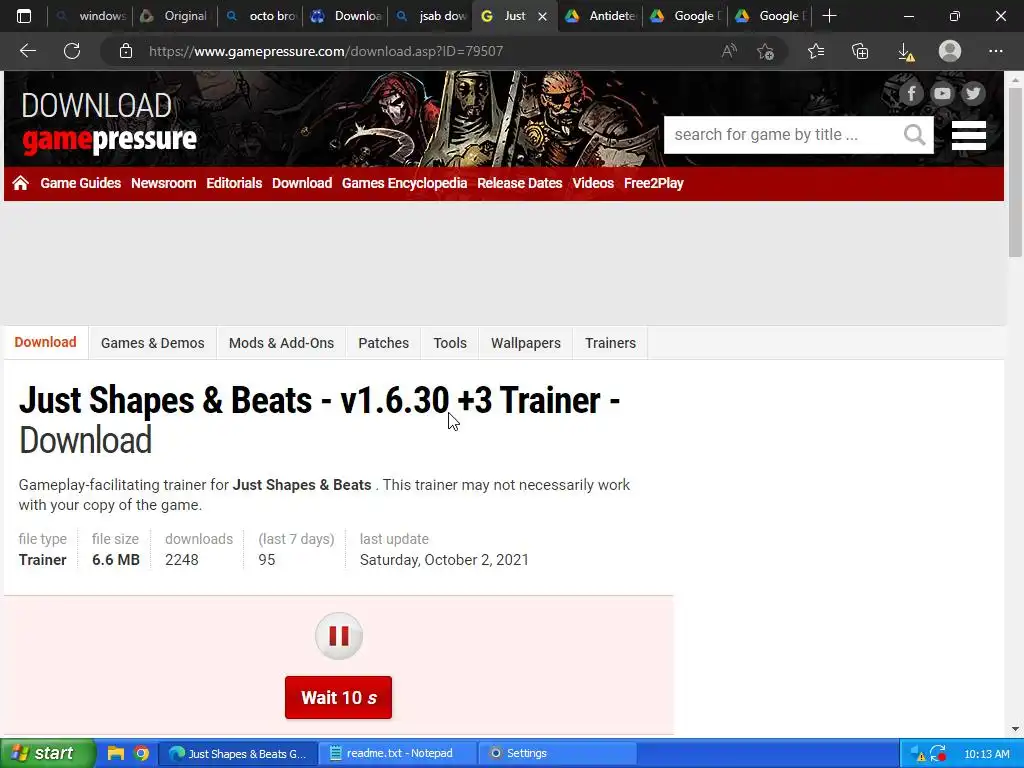The image size is (1024, 768).
Task: Click the Saturday, October 2, 2021 date
Action: pos(444,560)
